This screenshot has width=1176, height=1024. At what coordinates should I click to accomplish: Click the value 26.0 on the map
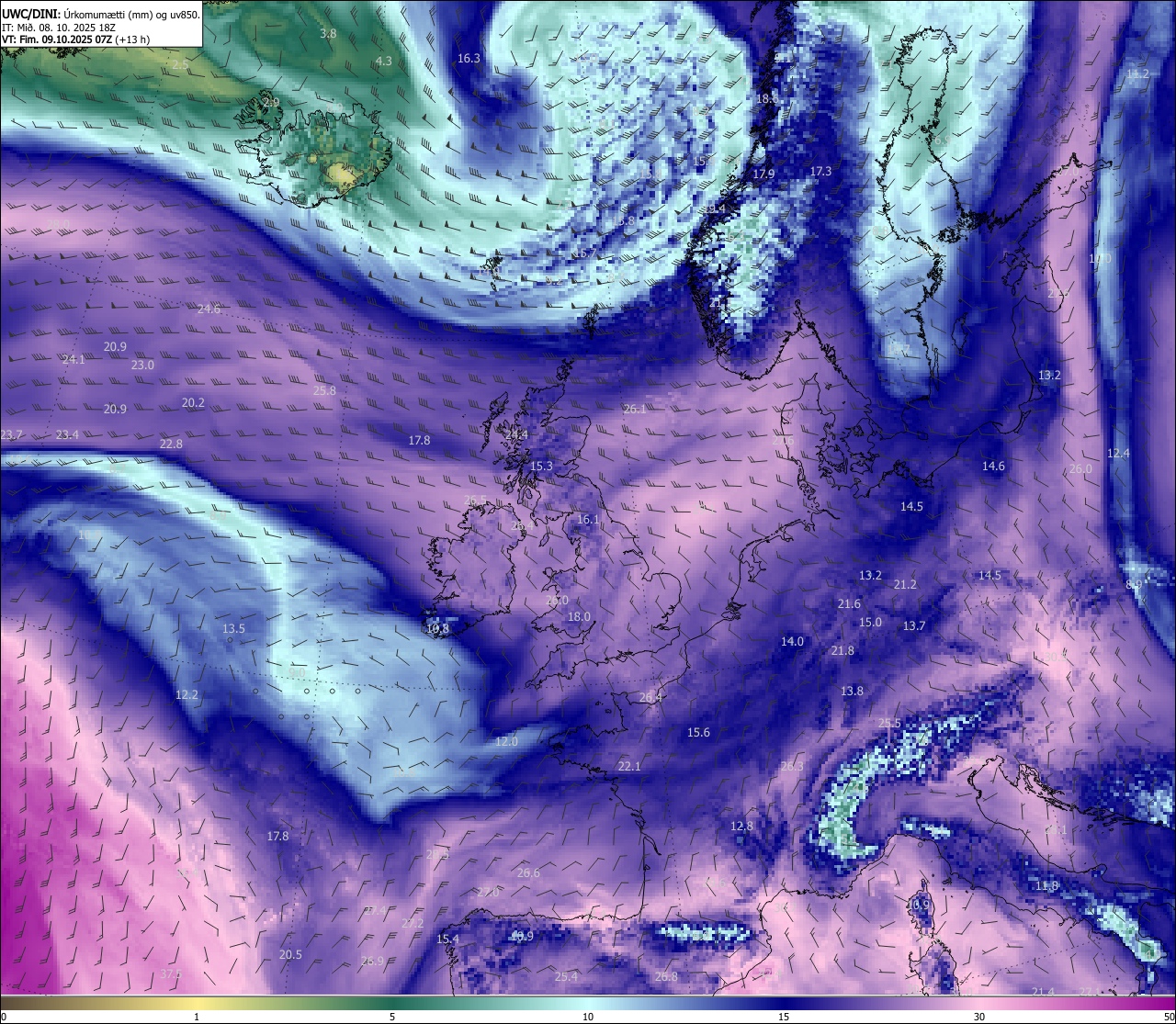[x=1081, y=468]
